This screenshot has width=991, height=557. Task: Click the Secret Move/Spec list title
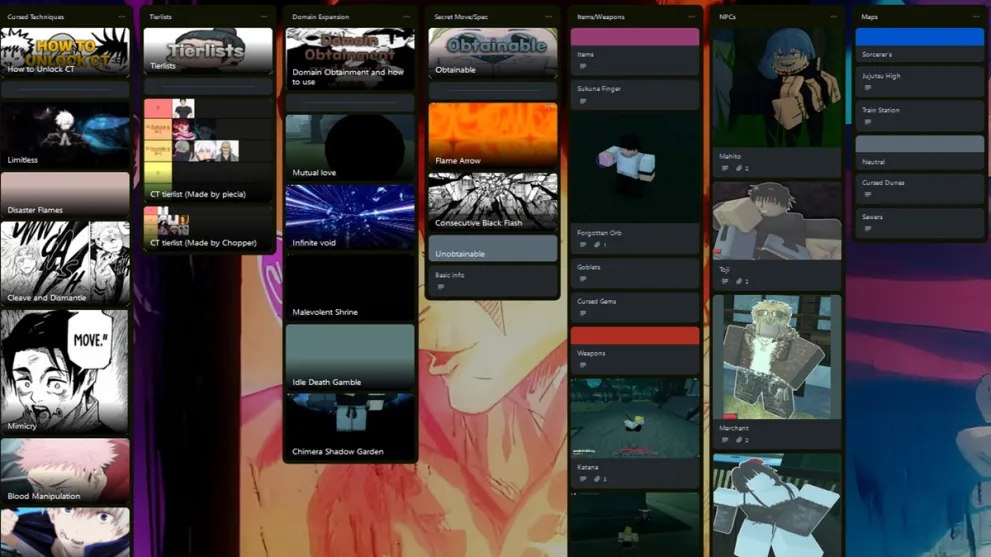461,17
